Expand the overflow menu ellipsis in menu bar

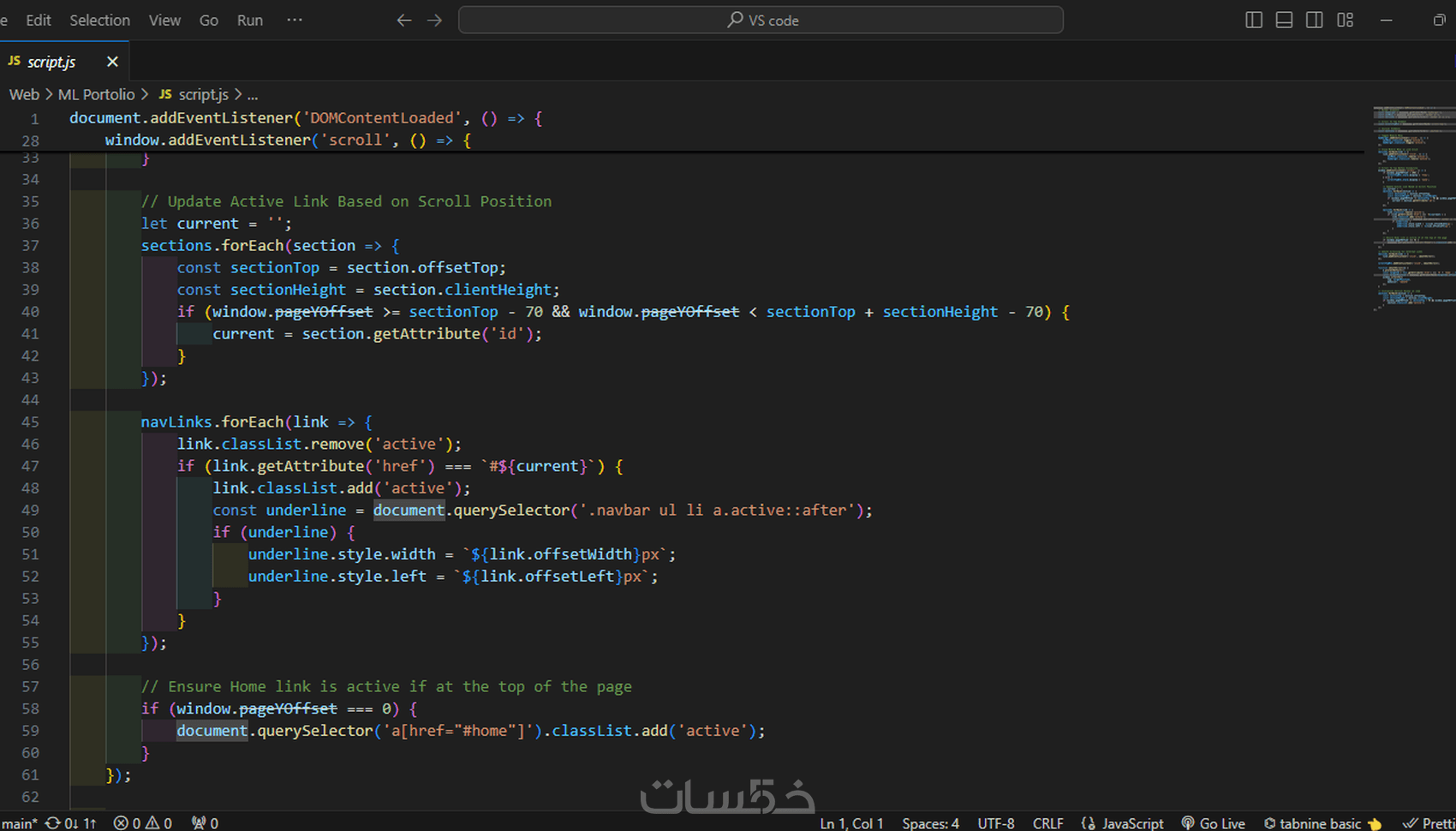pos(295,20)
